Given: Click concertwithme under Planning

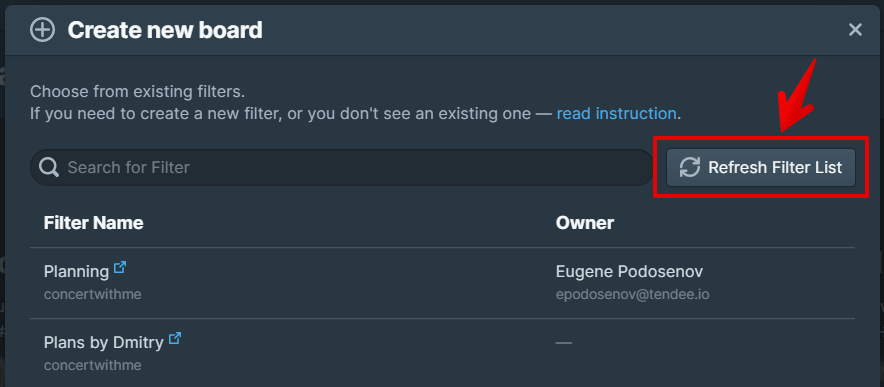Looking at the screenshot, I should pos(92,294).
